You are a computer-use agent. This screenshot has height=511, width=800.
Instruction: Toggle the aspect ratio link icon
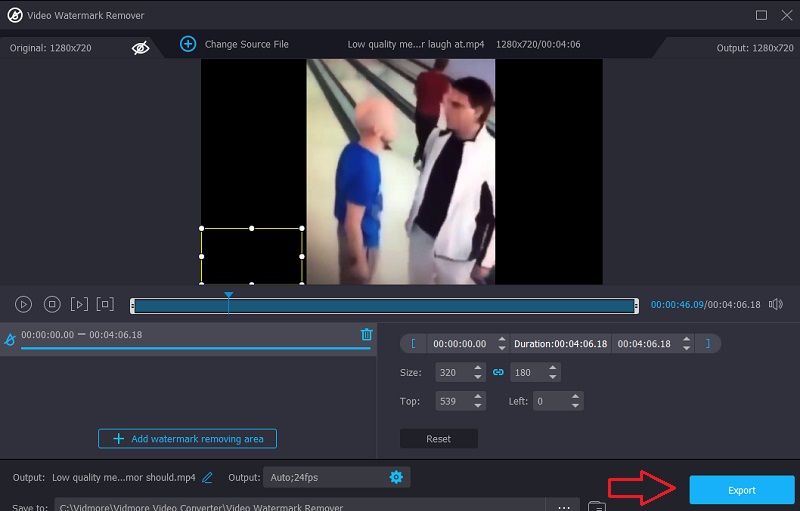click(498, 372)
